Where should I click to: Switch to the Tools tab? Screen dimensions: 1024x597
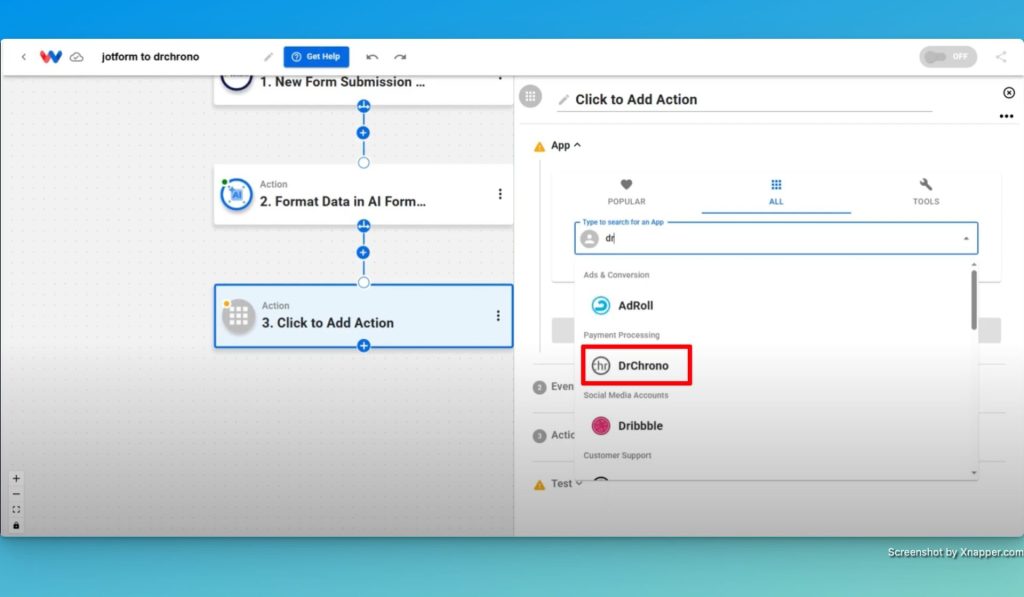[x=925, y=192]
